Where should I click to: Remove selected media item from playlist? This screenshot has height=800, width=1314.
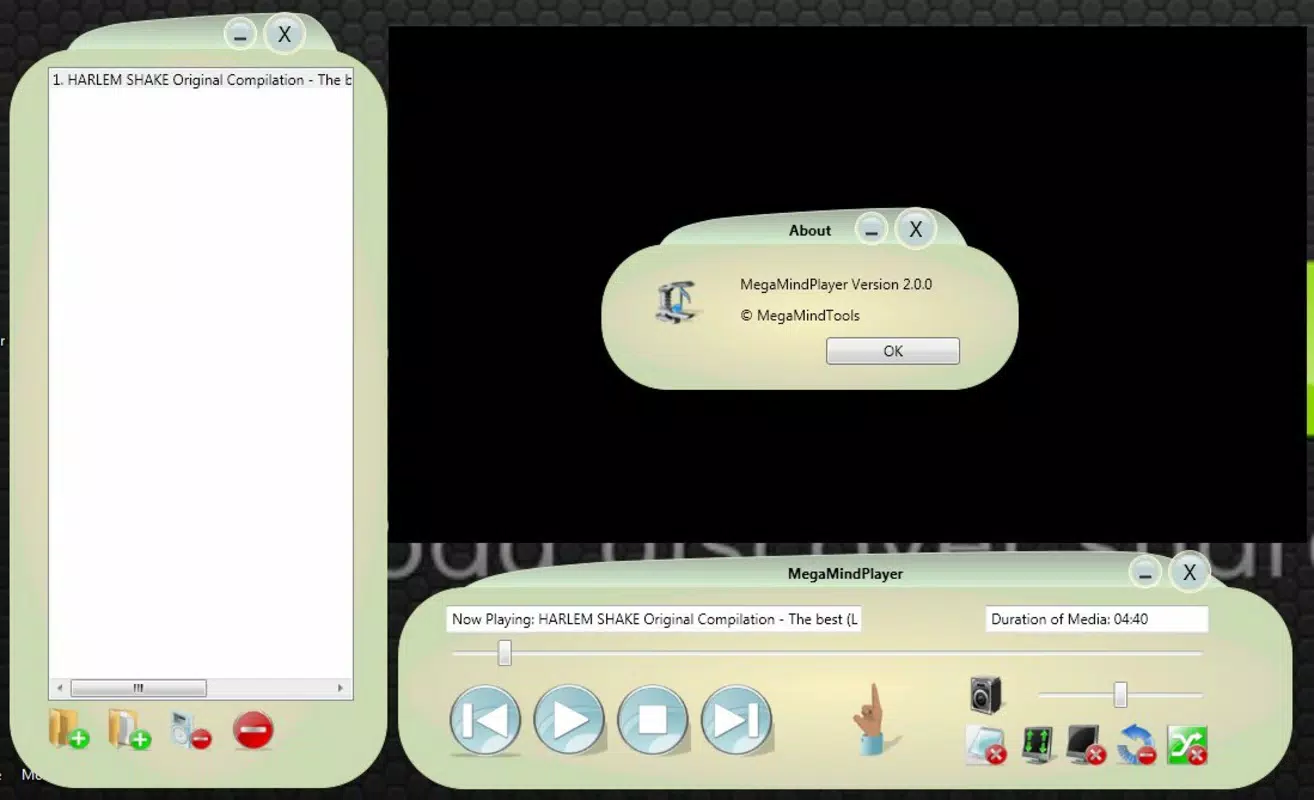coord(190,730)
